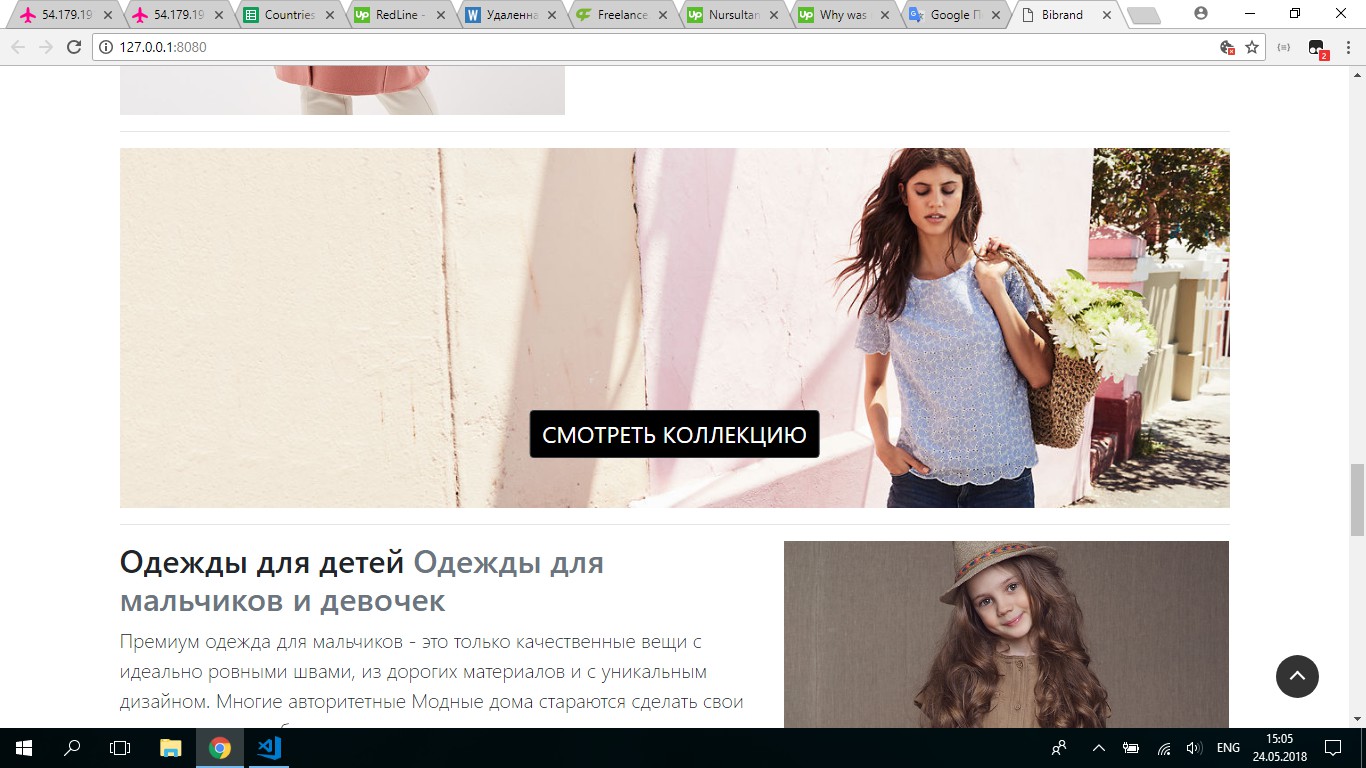The width and height of the screenshot is (1366, 768).
Task: Click the page's vertical scrollbar thumb
Action: point(1357,500)
